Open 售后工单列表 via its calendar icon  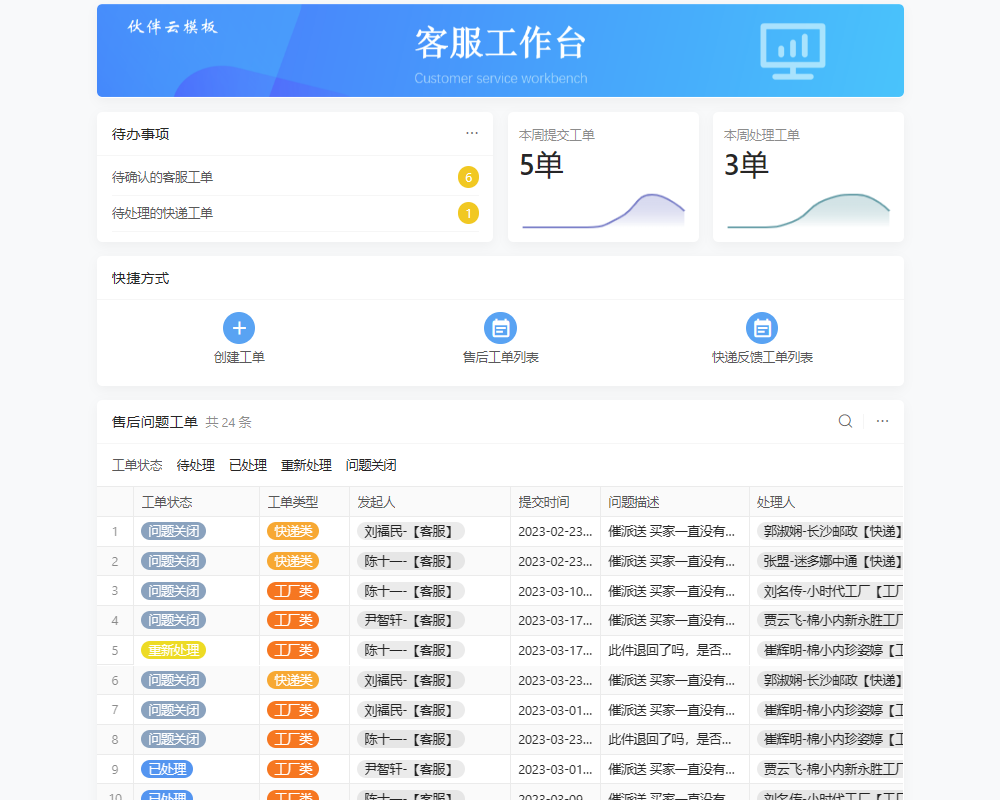500,327
